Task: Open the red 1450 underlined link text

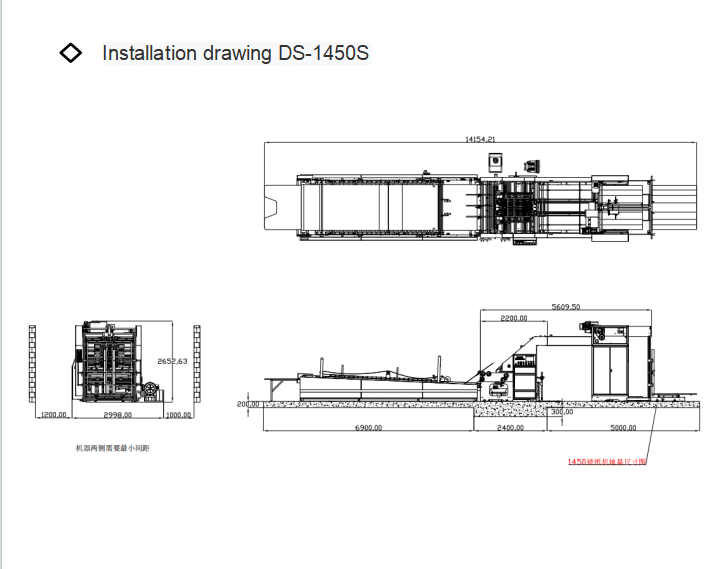Action: pyautogui.click(x=607, y=462)
